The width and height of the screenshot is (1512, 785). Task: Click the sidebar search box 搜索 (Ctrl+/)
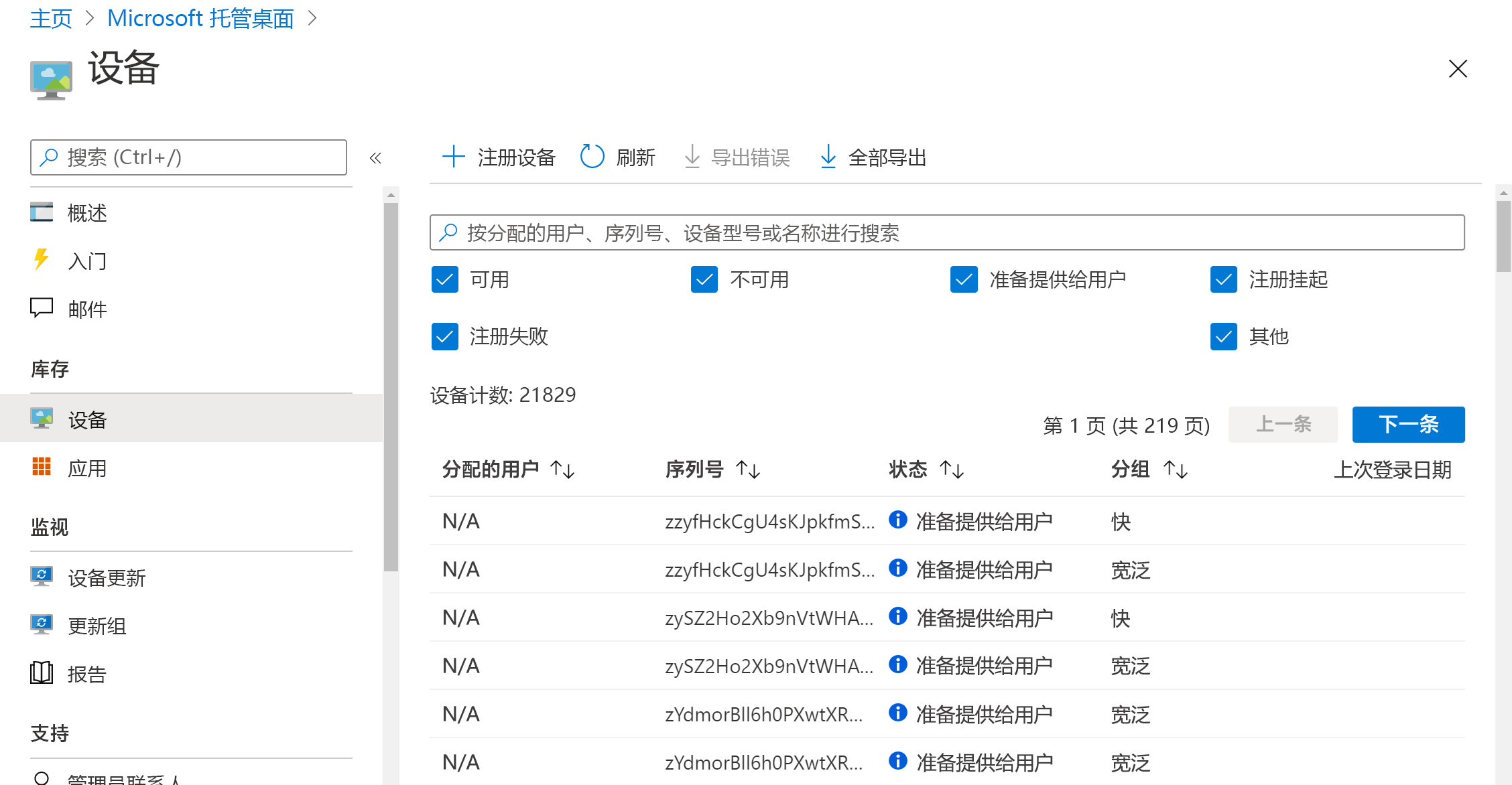tap(188, 157)
